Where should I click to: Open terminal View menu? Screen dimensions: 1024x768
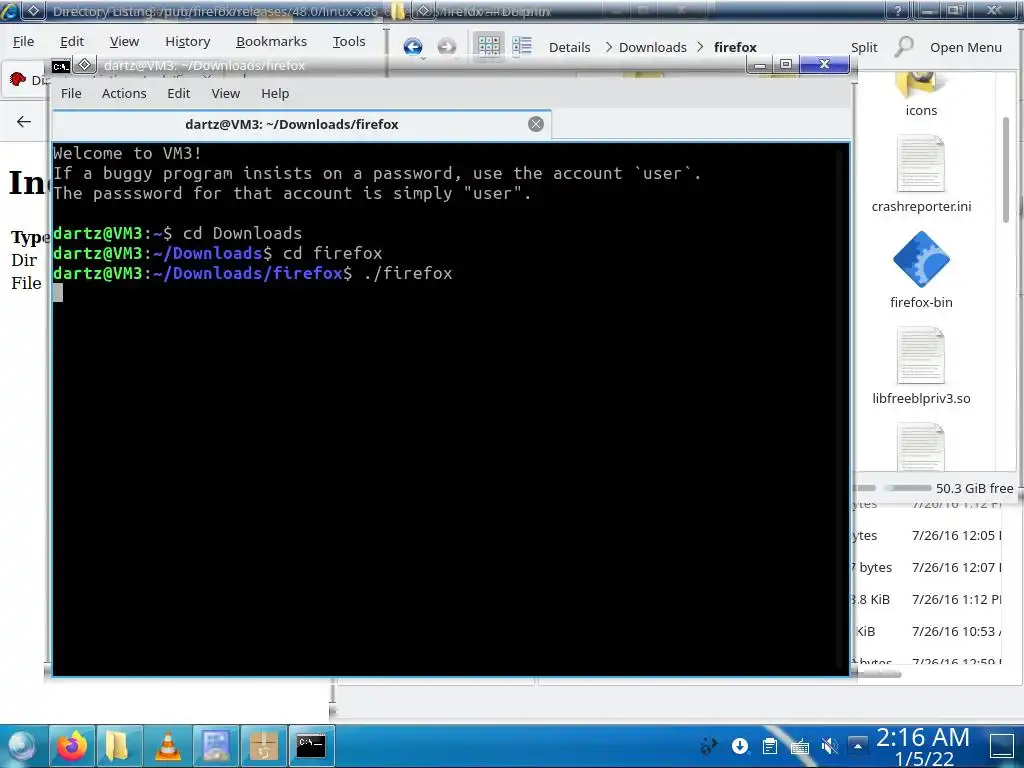point(225,93)
